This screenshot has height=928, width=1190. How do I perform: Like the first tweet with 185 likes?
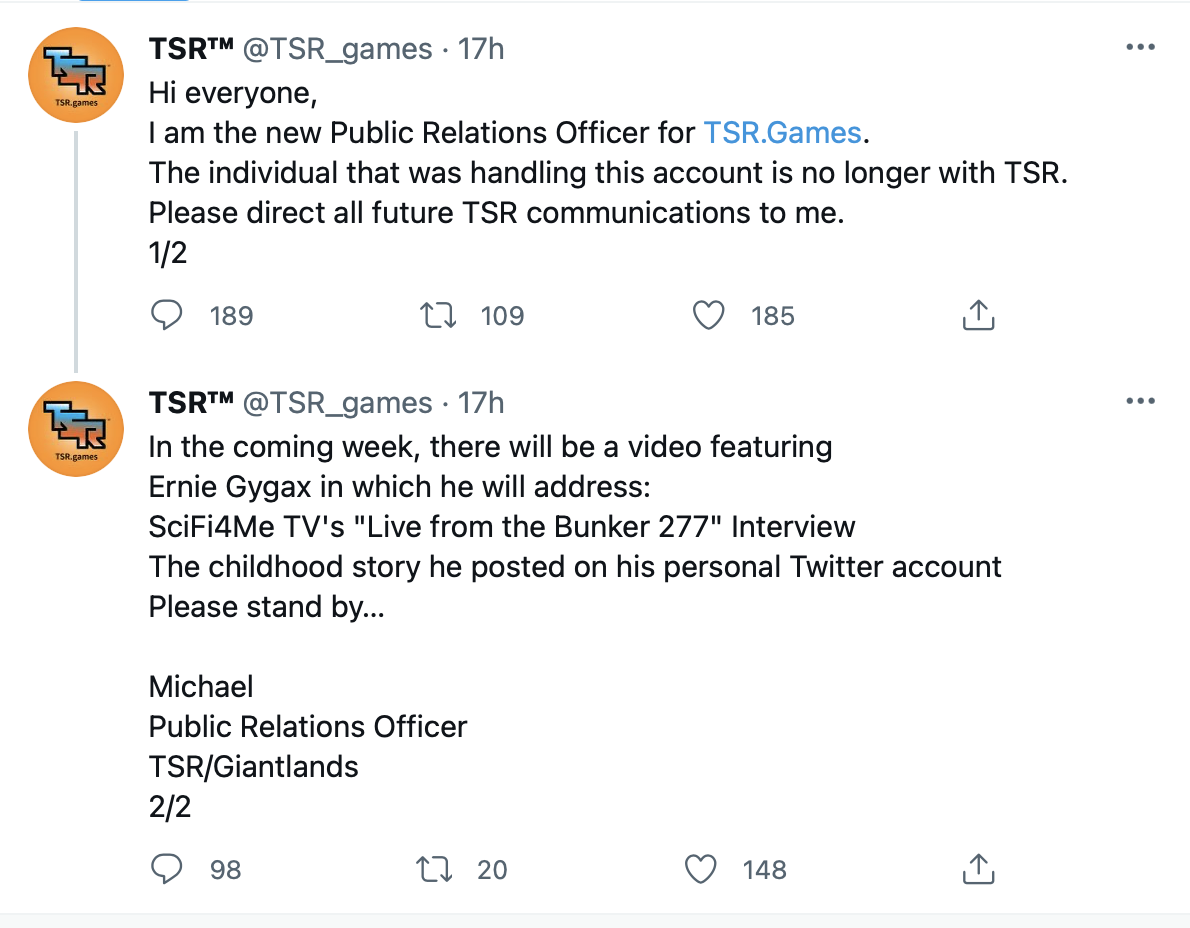click(x=709, y=316)
